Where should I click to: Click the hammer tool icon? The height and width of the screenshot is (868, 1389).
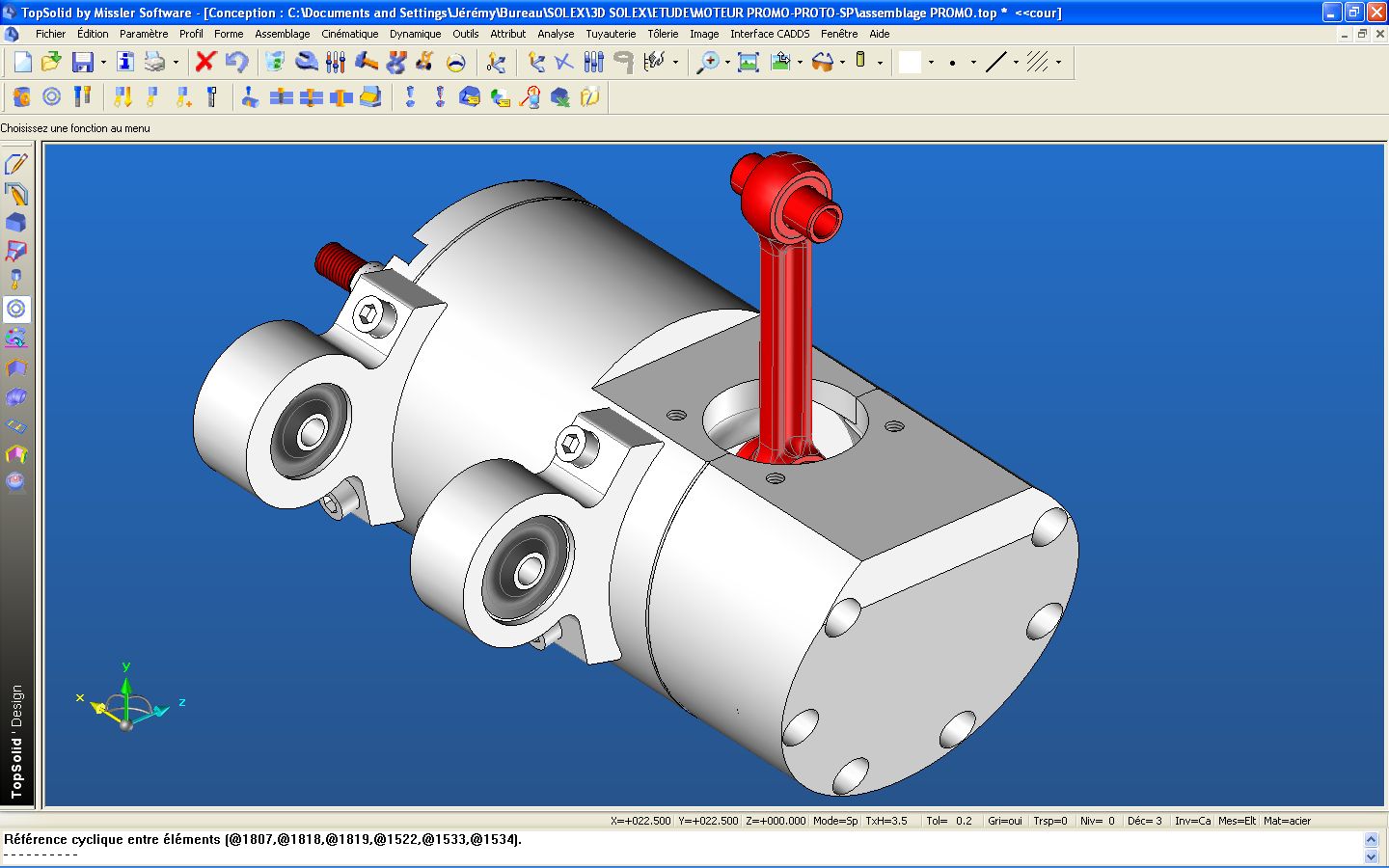click(366, 62)
